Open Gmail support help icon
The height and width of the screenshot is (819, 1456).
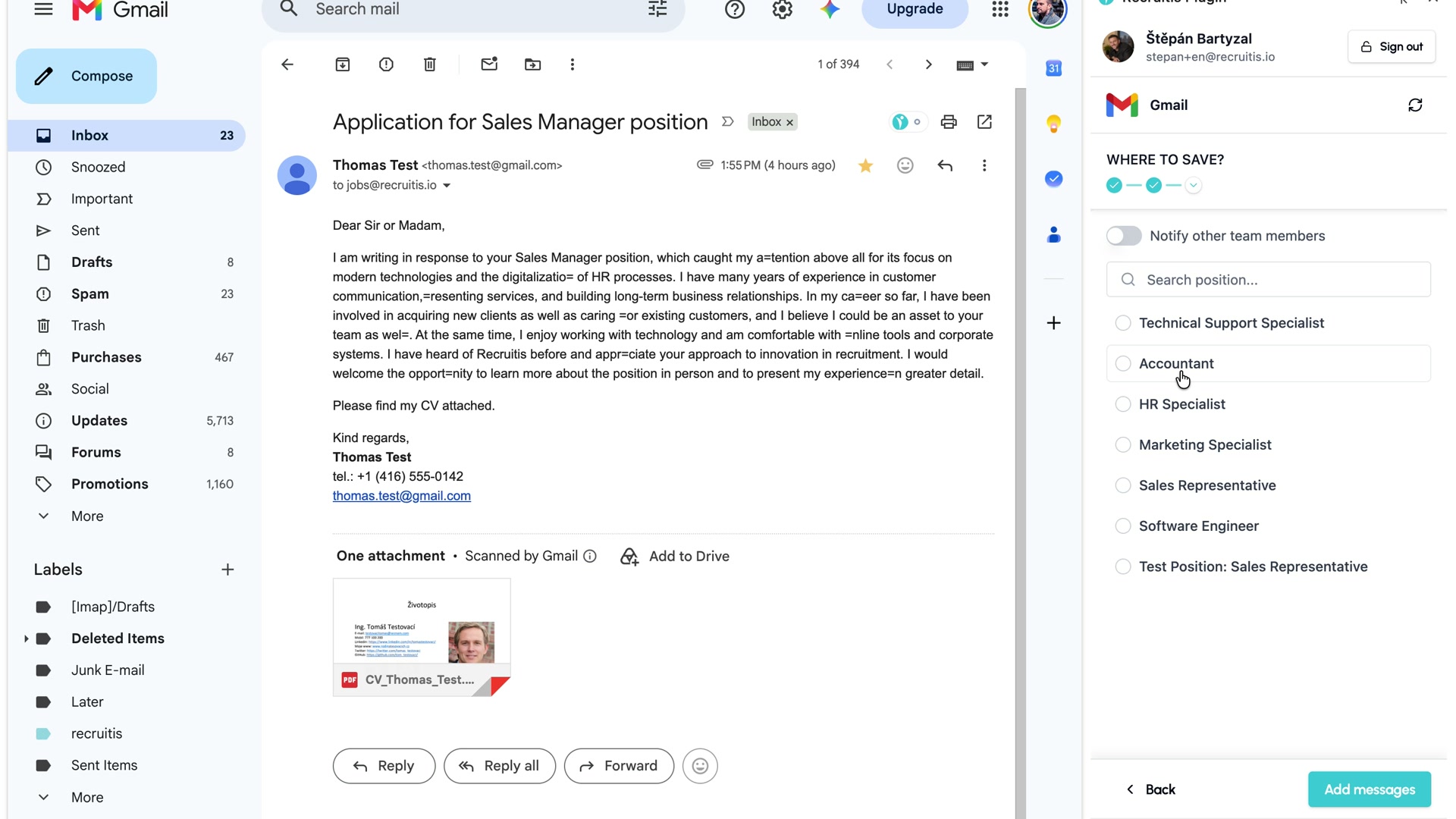[734, 9]
